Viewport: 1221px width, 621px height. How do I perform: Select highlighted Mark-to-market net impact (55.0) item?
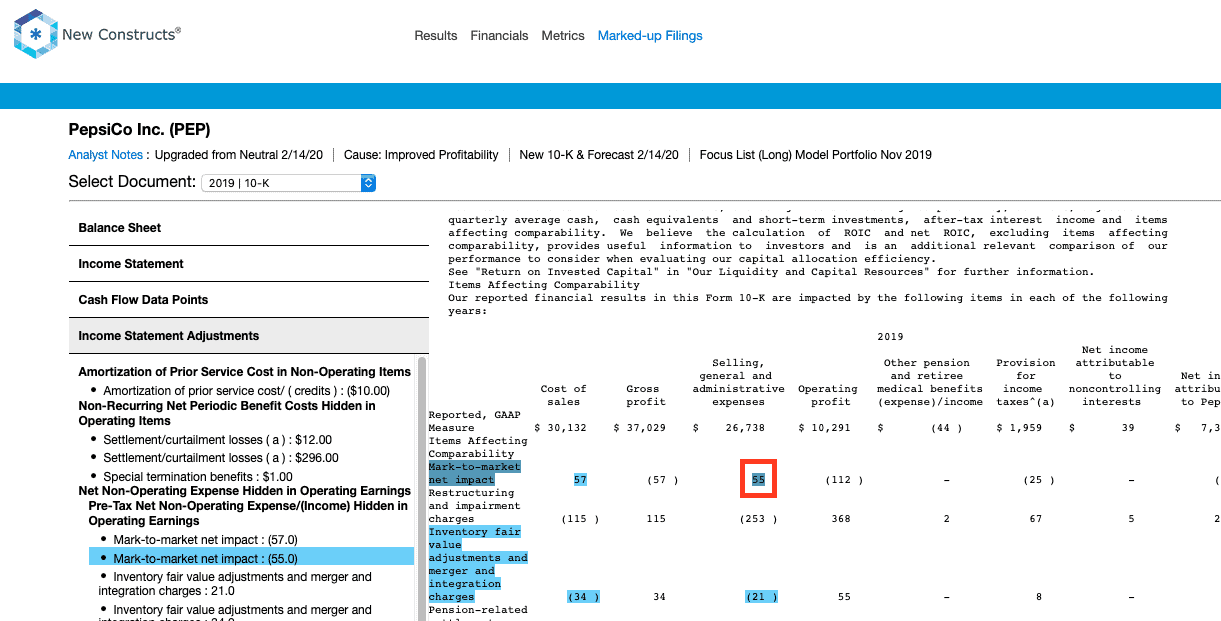pos(251,558)
